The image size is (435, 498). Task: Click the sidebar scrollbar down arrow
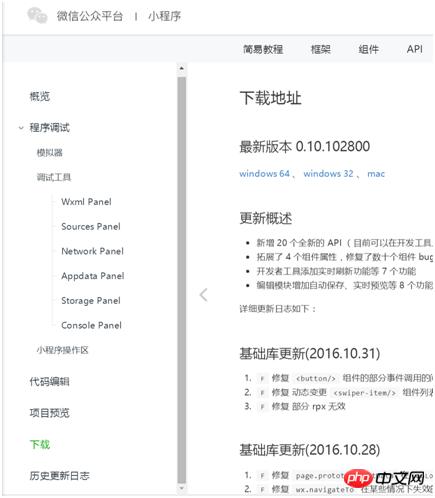tap(182, 488)
